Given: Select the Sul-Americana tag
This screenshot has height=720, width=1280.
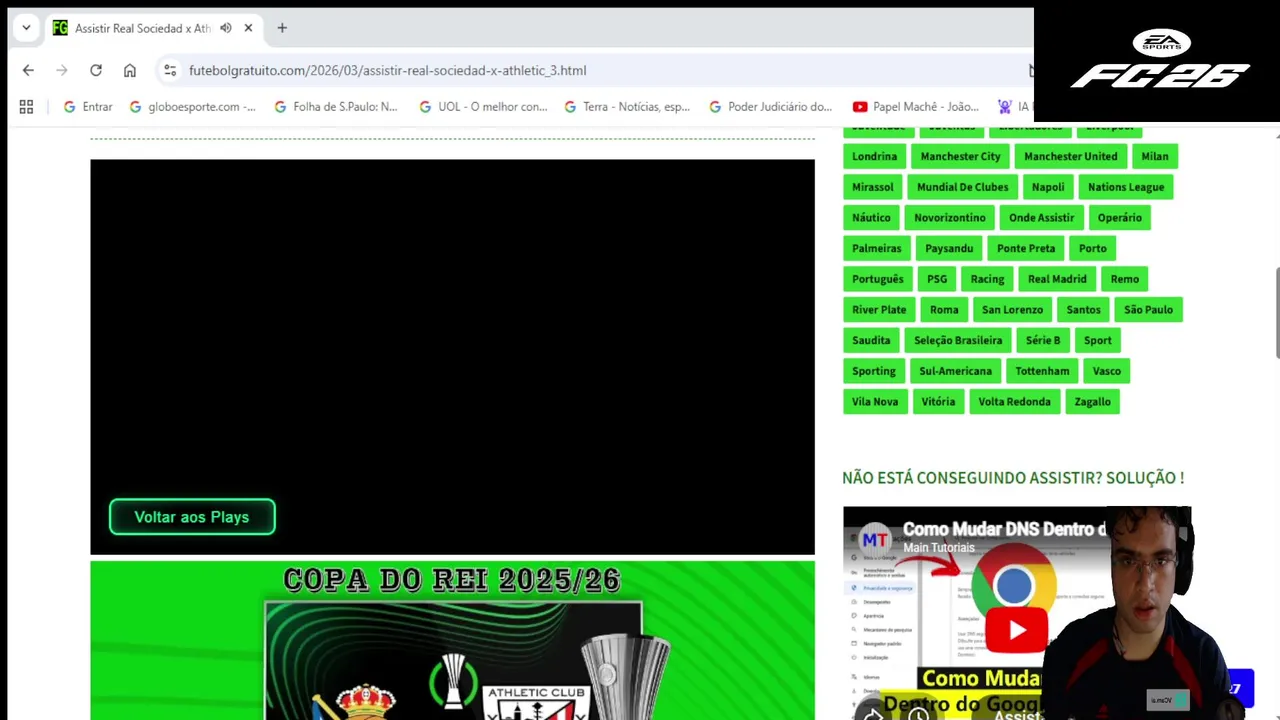Looking at the screenshot, I should click(955, 371).
